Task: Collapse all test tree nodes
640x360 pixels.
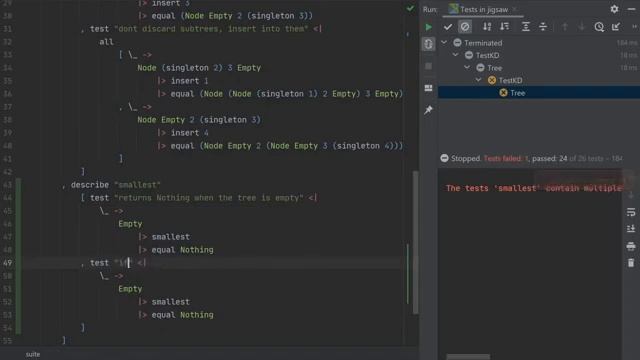Action: click(543, 27)
